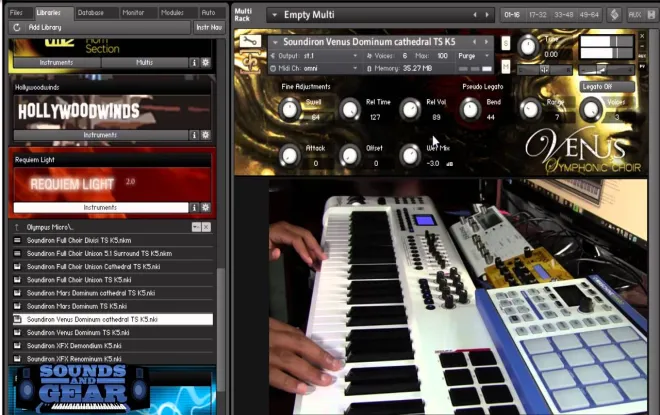Select Soundiron Full Choir Unison Cathedral TS K5.nki
660x415 pixels.
113,266
